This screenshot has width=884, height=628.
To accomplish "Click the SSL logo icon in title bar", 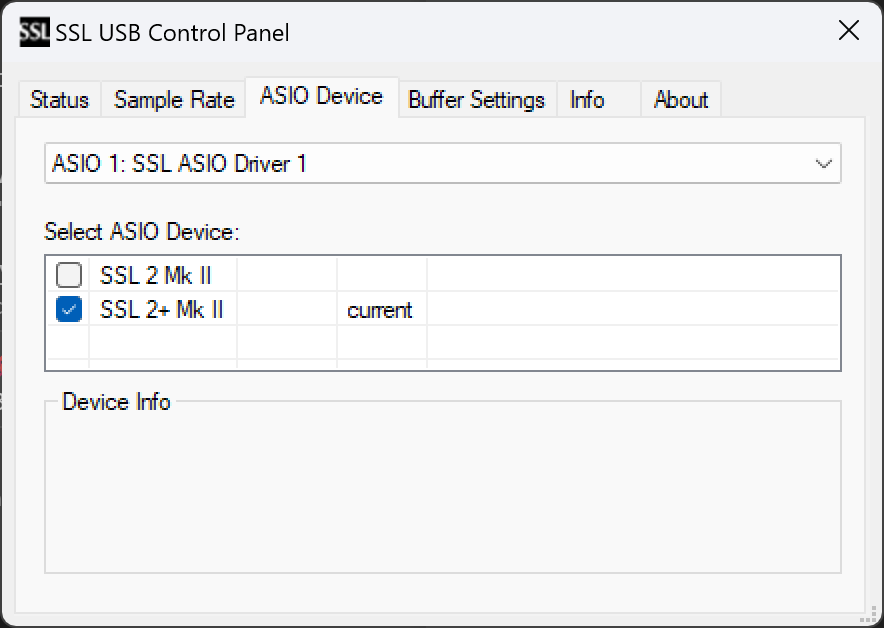I will pos(34,32).
